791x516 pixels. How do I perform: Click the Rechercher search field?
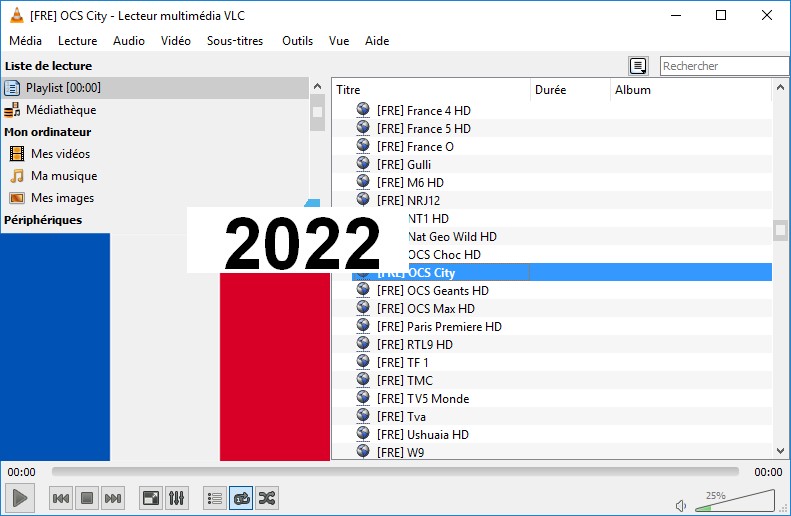click(724, 66)
